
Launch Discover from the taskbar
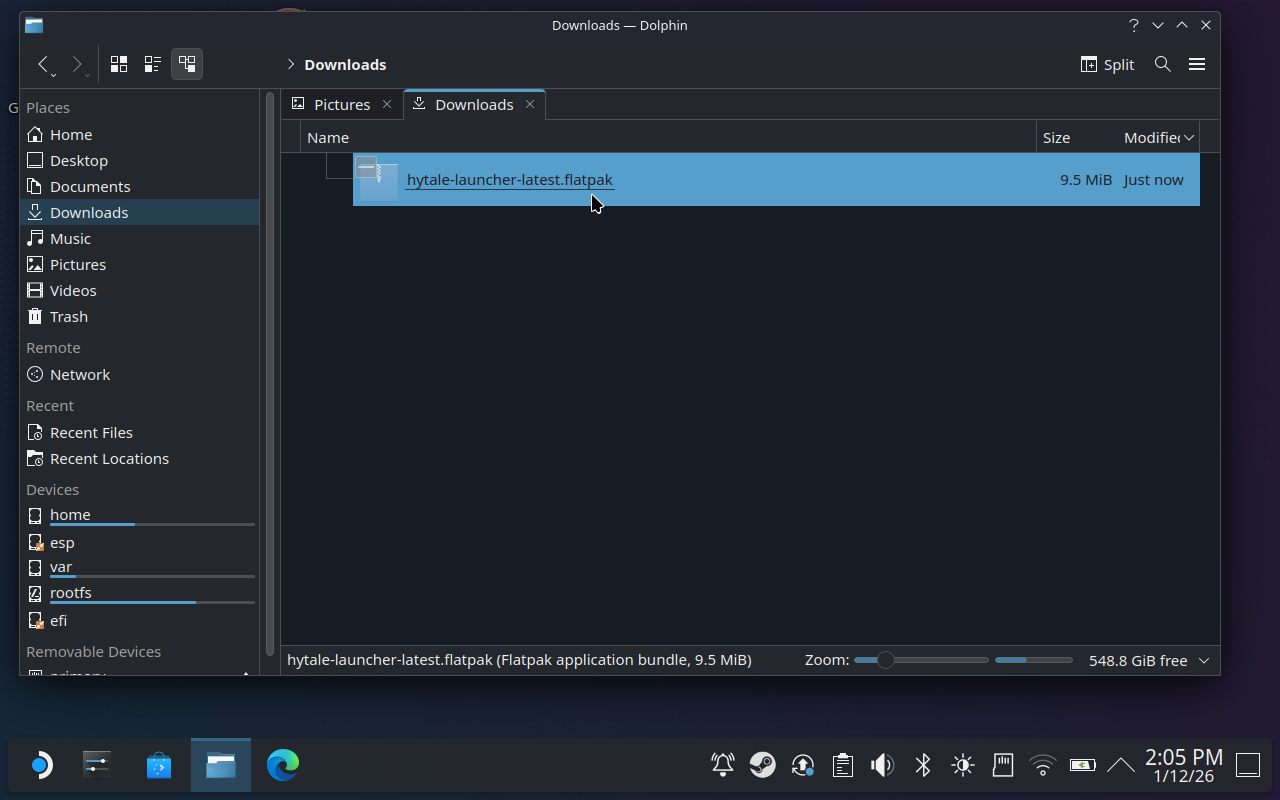[159, 764]
